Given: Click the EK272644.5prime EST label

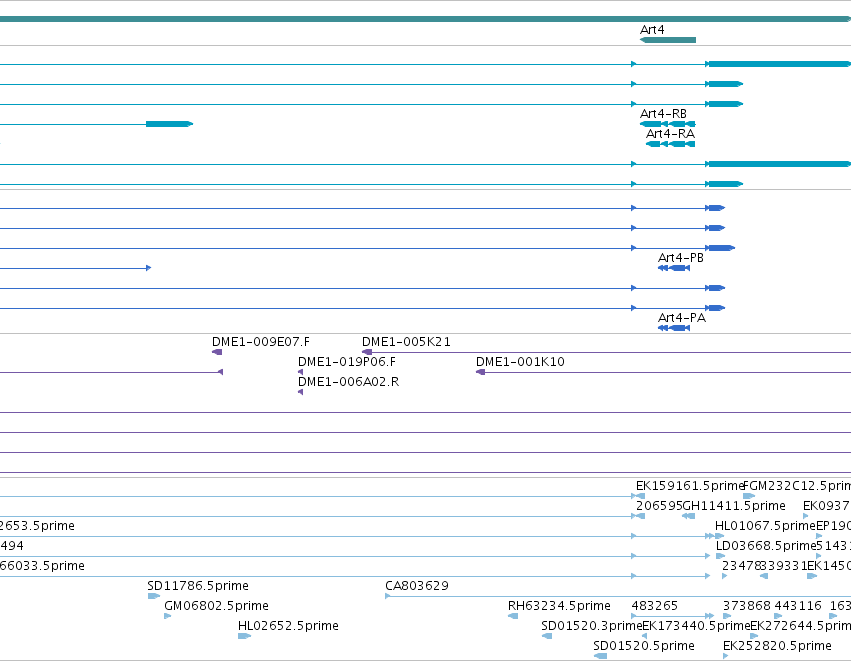Looking at the screenshot, I should tap(800, 626).
